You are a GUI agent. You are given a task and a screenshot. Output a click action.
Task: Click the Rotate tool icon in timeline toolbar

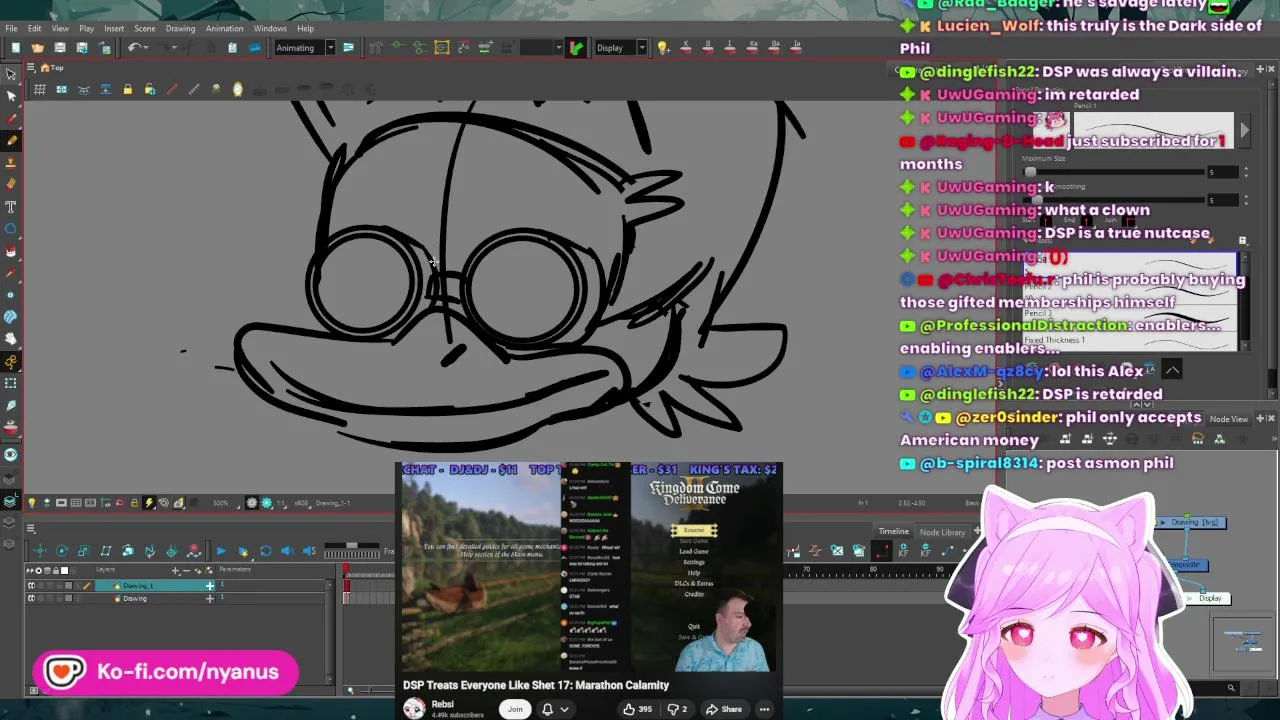point(61,551)
